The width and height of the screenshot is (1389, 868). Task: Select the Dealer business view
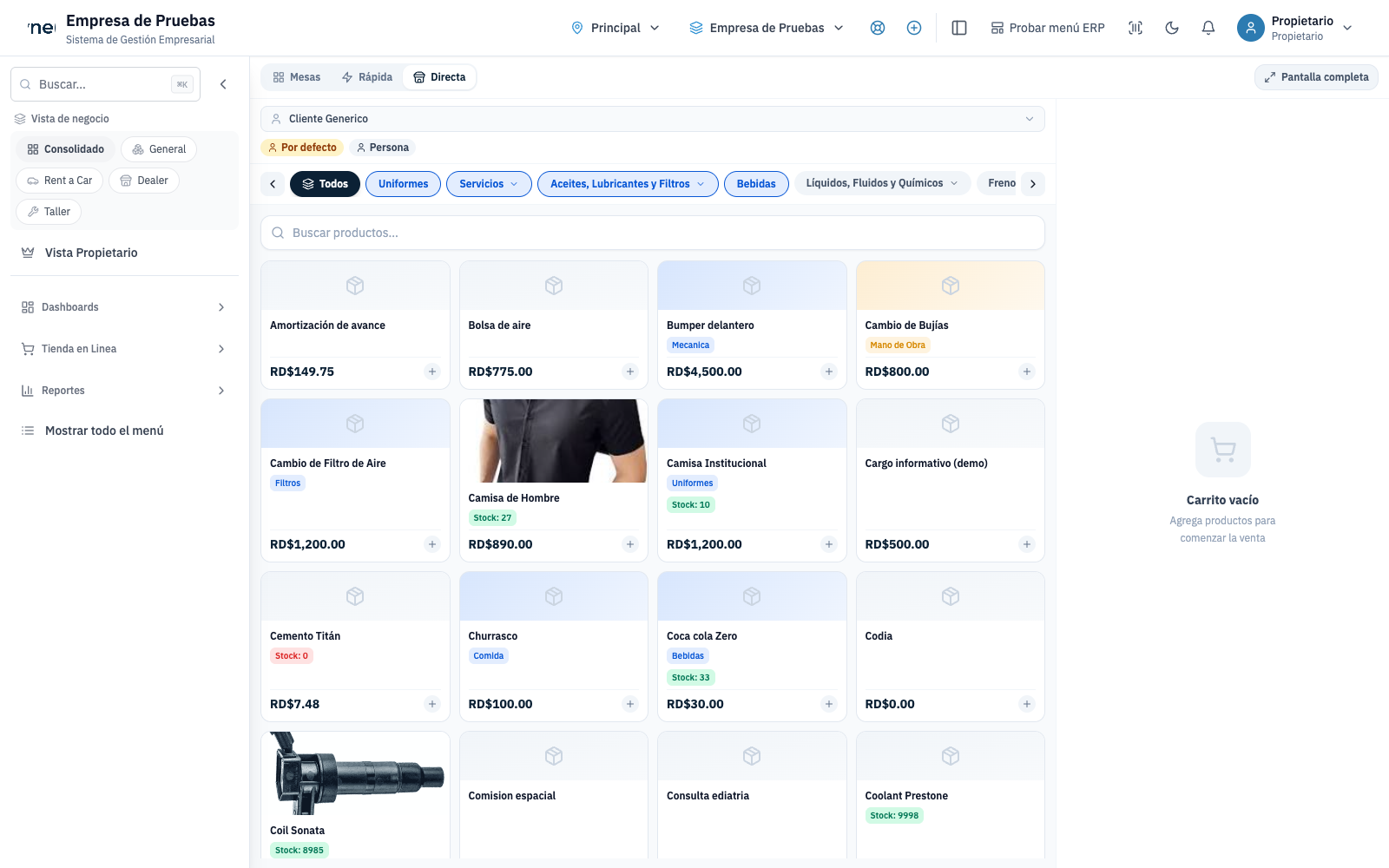144,181
